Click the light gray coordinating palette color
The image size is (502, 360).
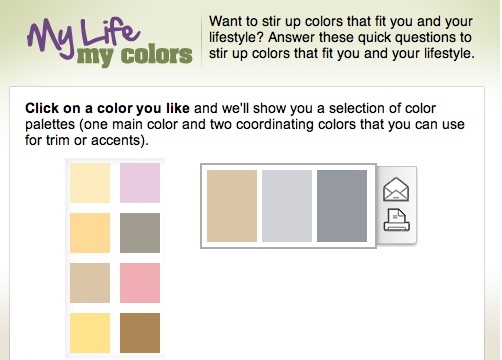tap(287, 206)
